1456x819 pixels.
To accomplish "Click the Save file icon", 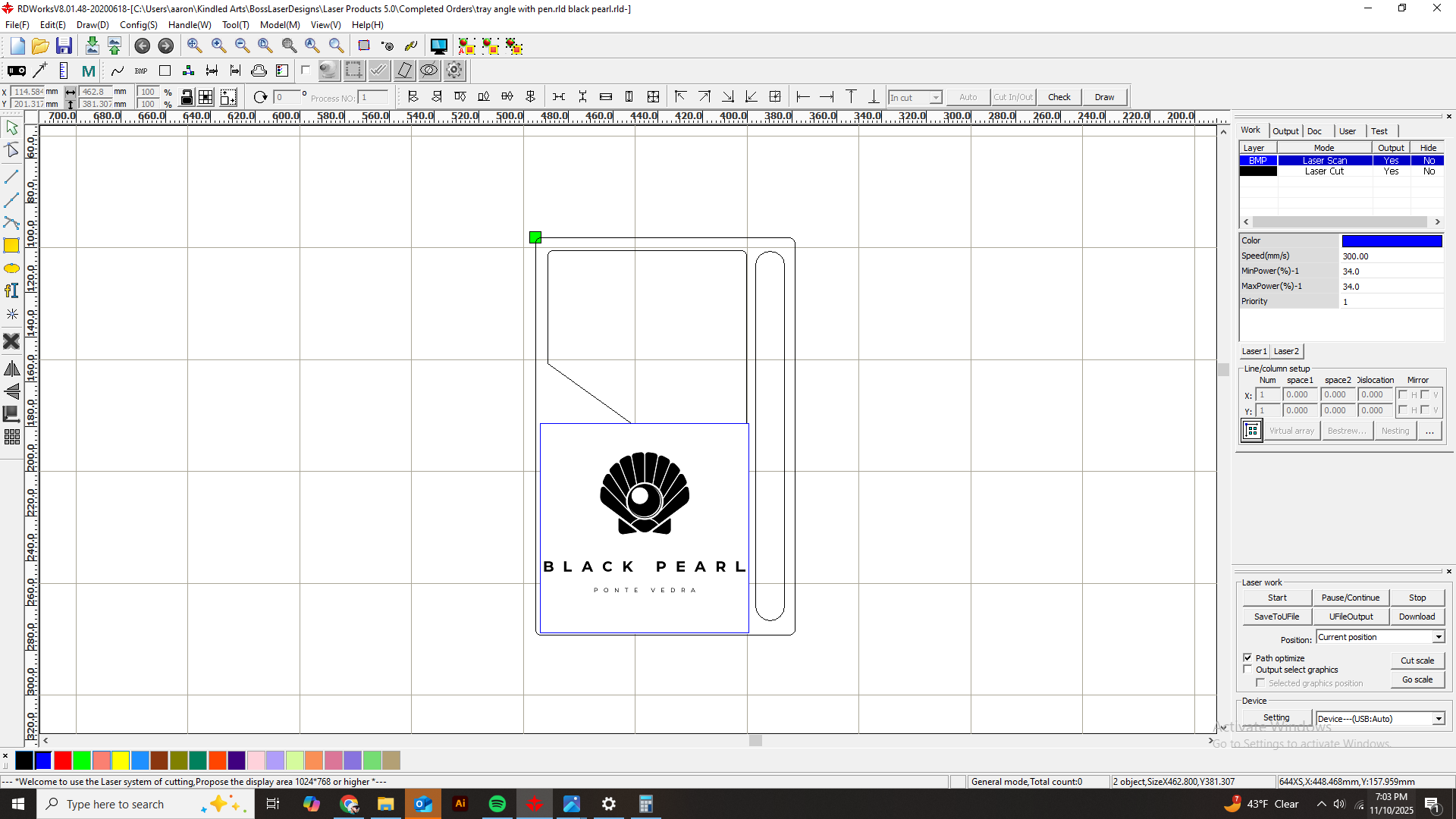I will tap(64, 46).
